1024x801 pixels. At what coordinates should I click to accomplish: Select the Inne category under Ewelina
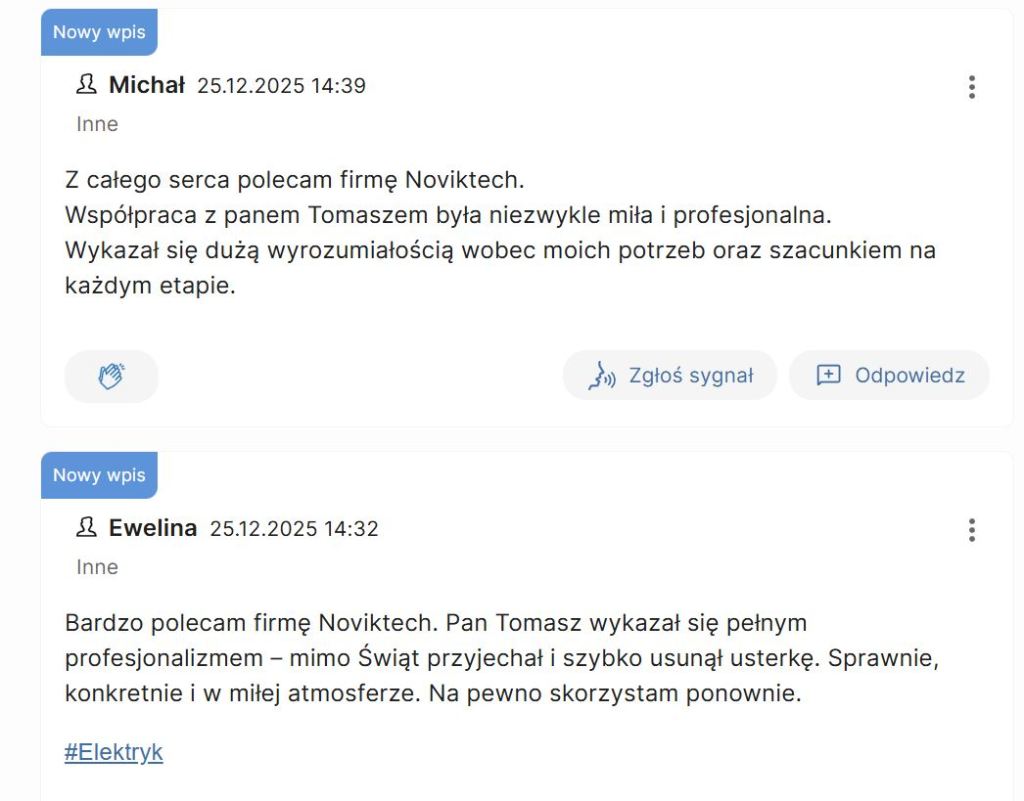click(x=97, y=567)
